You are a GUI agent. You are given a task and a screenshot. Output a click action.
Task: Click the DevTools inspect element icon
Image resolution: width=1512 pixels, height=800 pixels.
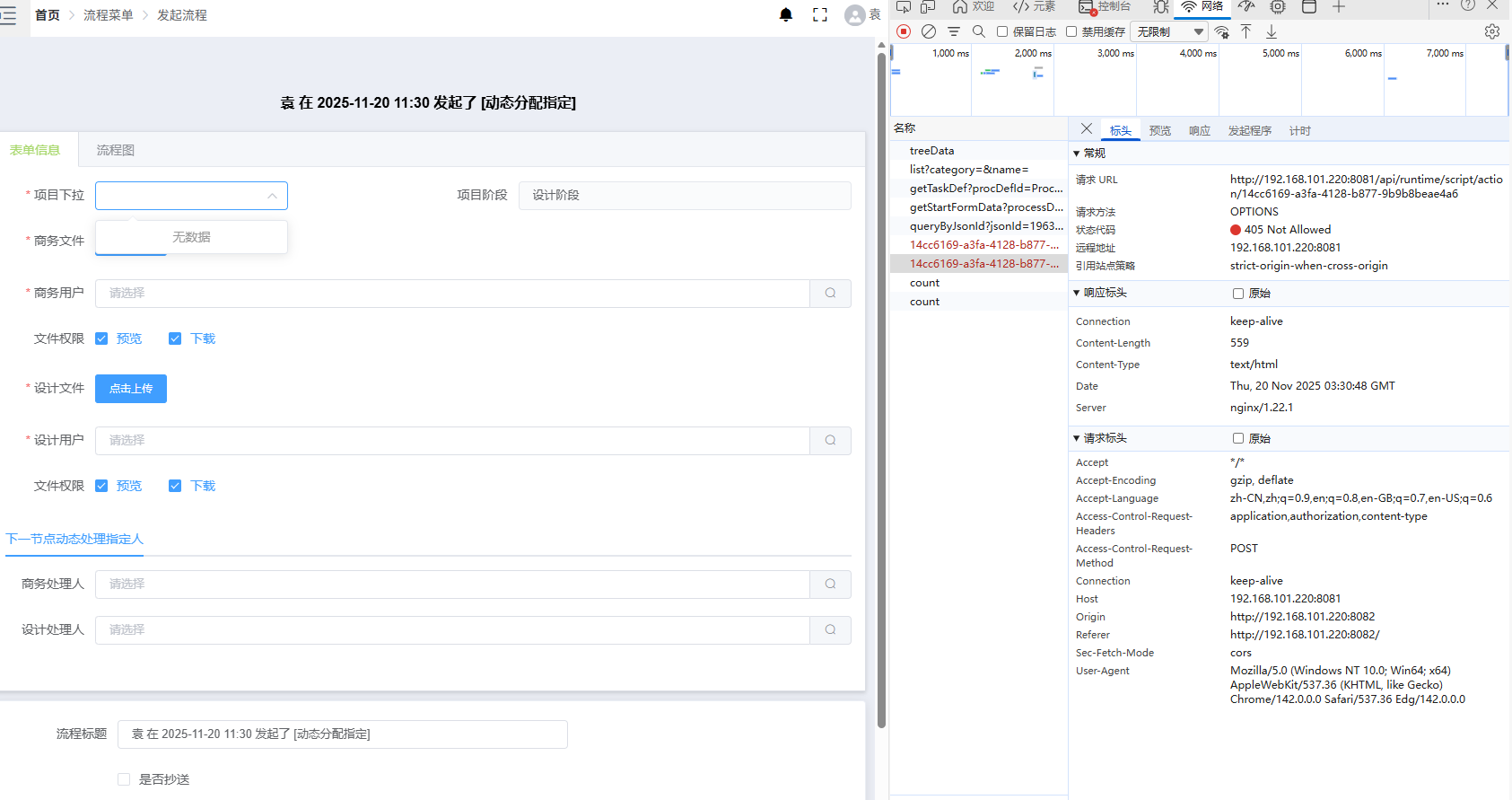click(x=904, y=7)
